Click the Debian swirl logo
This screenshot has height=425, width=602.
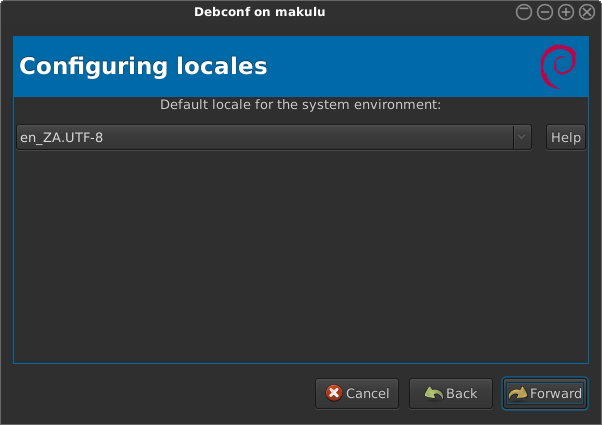coord(556,68)
